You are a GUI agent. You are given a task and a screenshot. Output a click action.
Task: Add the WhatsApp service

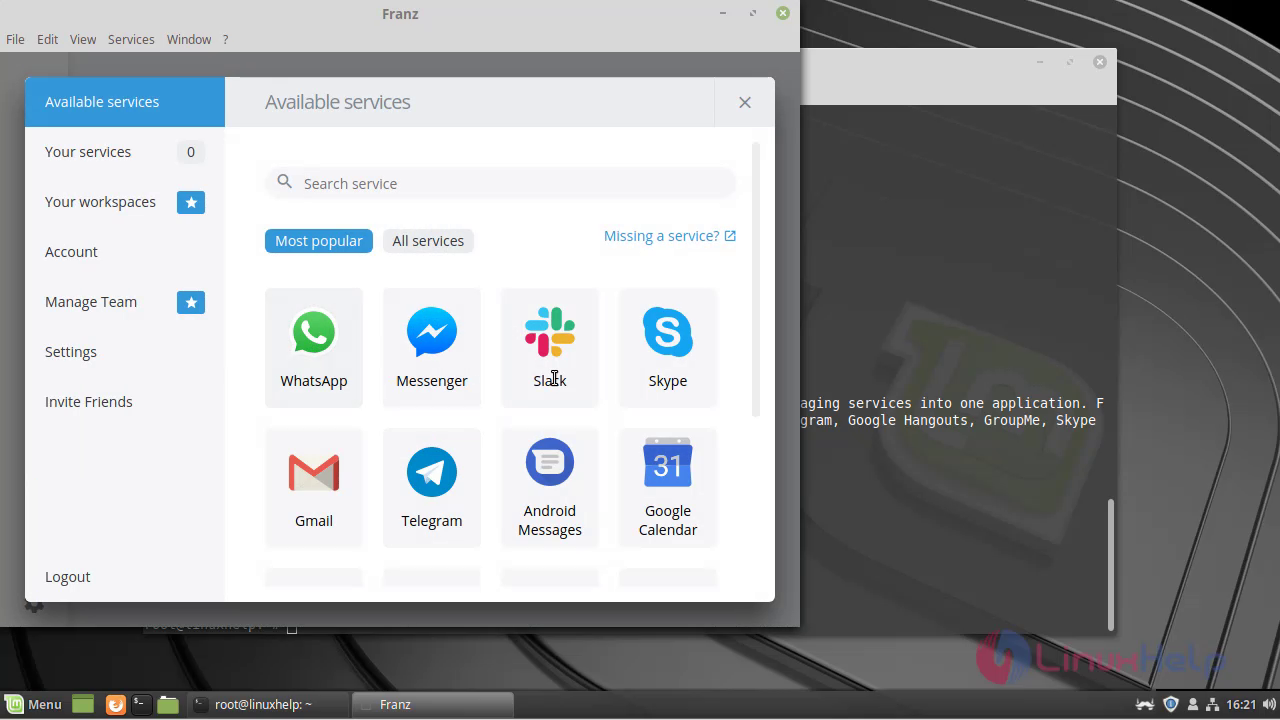[314, 348]
